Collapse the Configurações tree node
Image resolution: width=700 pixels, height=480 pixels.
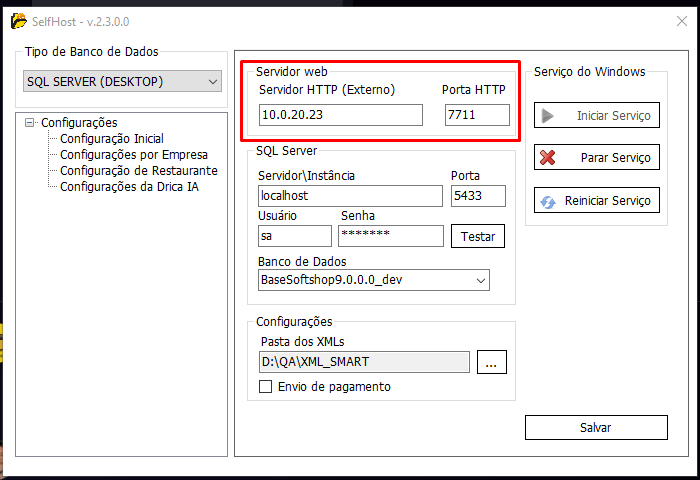(30, 123)
